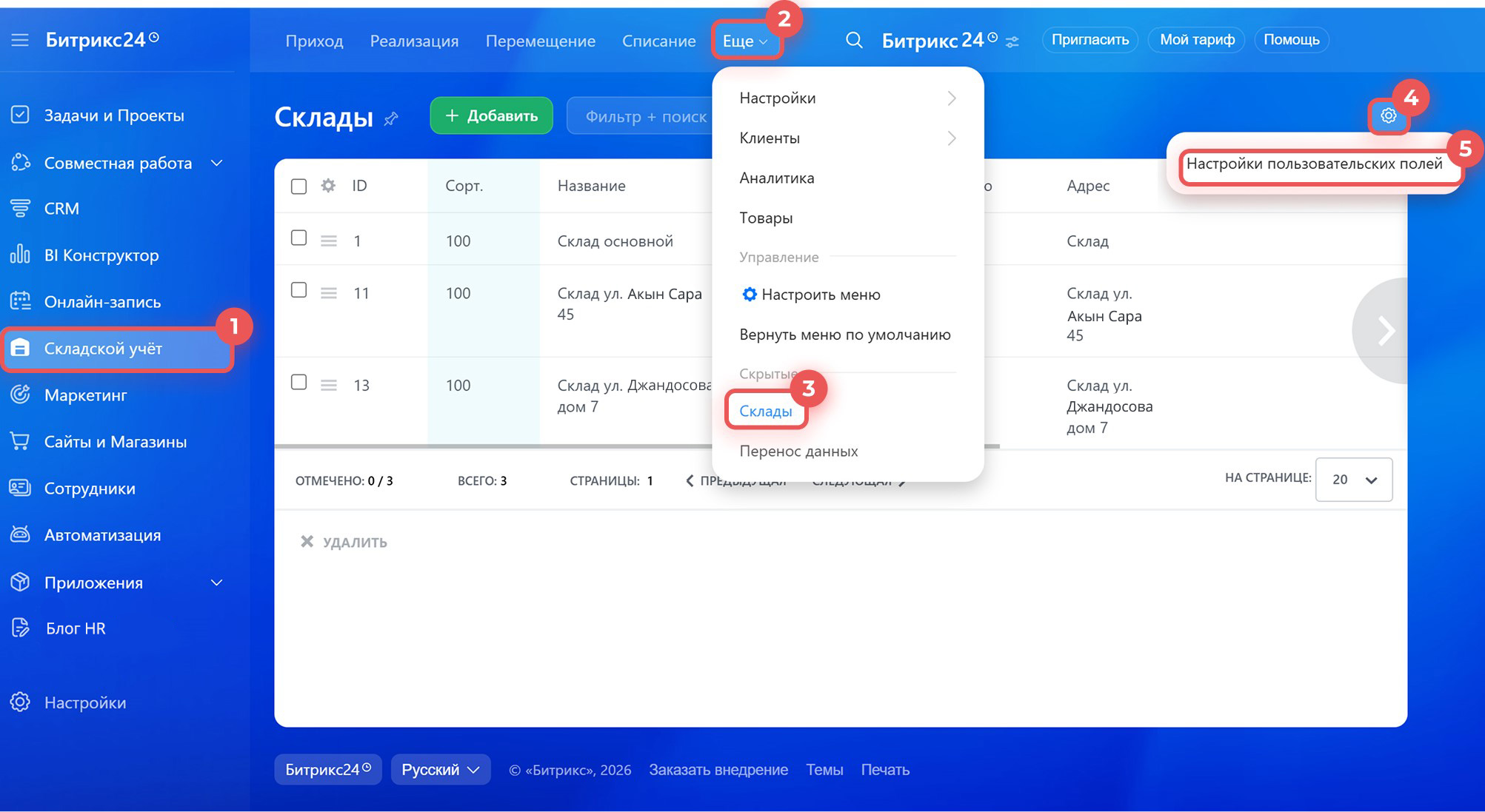Open the page size dropdown showing 20
This screenshot has width=1485, height=812.
1353,480
